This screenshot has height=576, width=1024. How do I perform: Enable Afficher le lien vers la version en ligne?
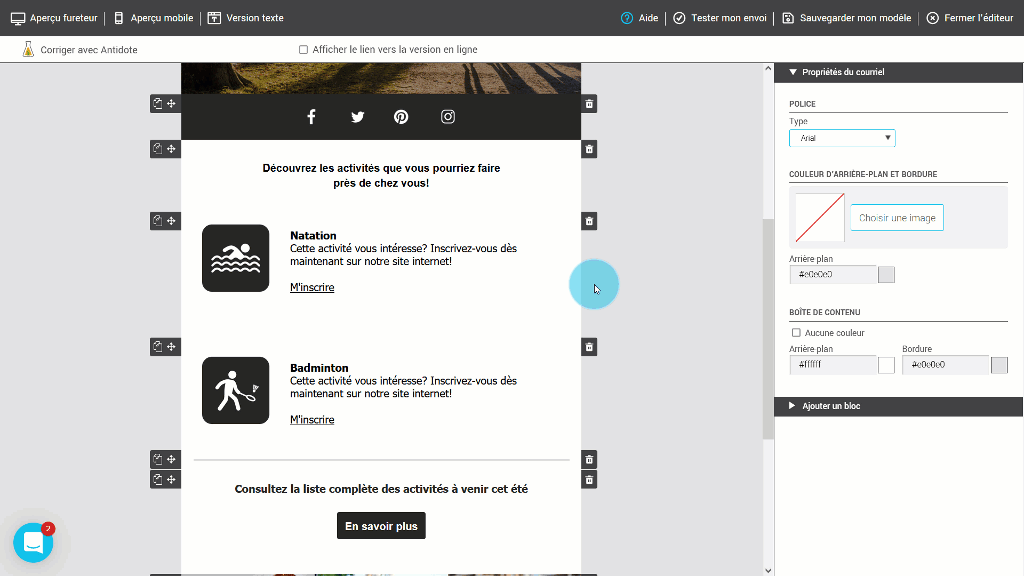[302, 49]
